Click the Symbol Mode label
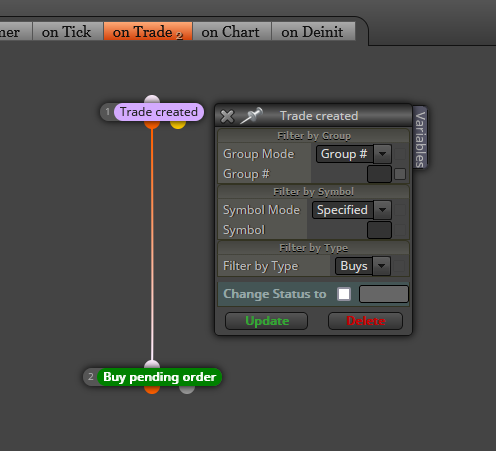Viewport: 496px width, 451px height. (x=261, y=210)
